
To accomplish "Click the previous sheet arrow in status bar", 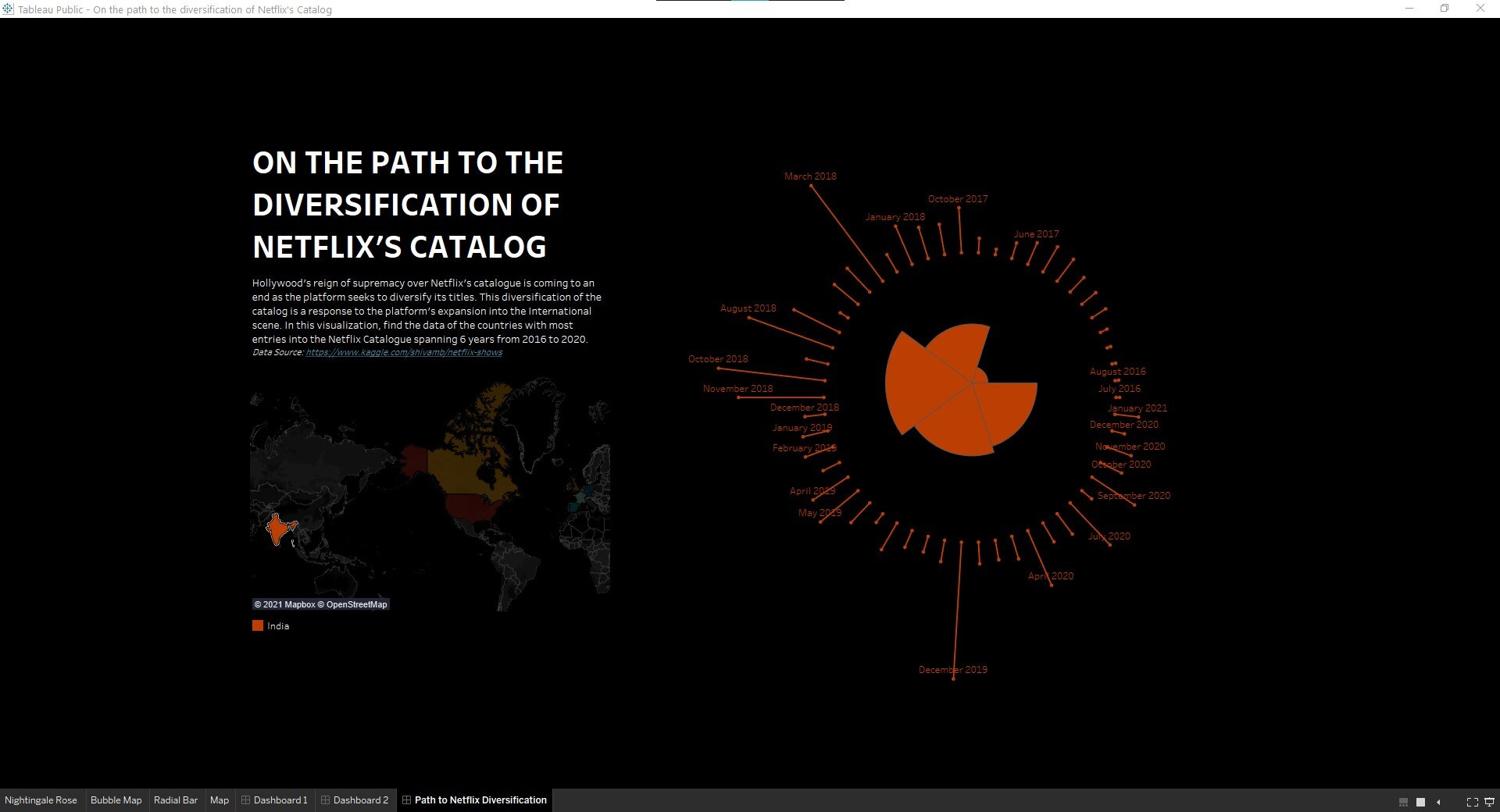I will pos(1438,802).
